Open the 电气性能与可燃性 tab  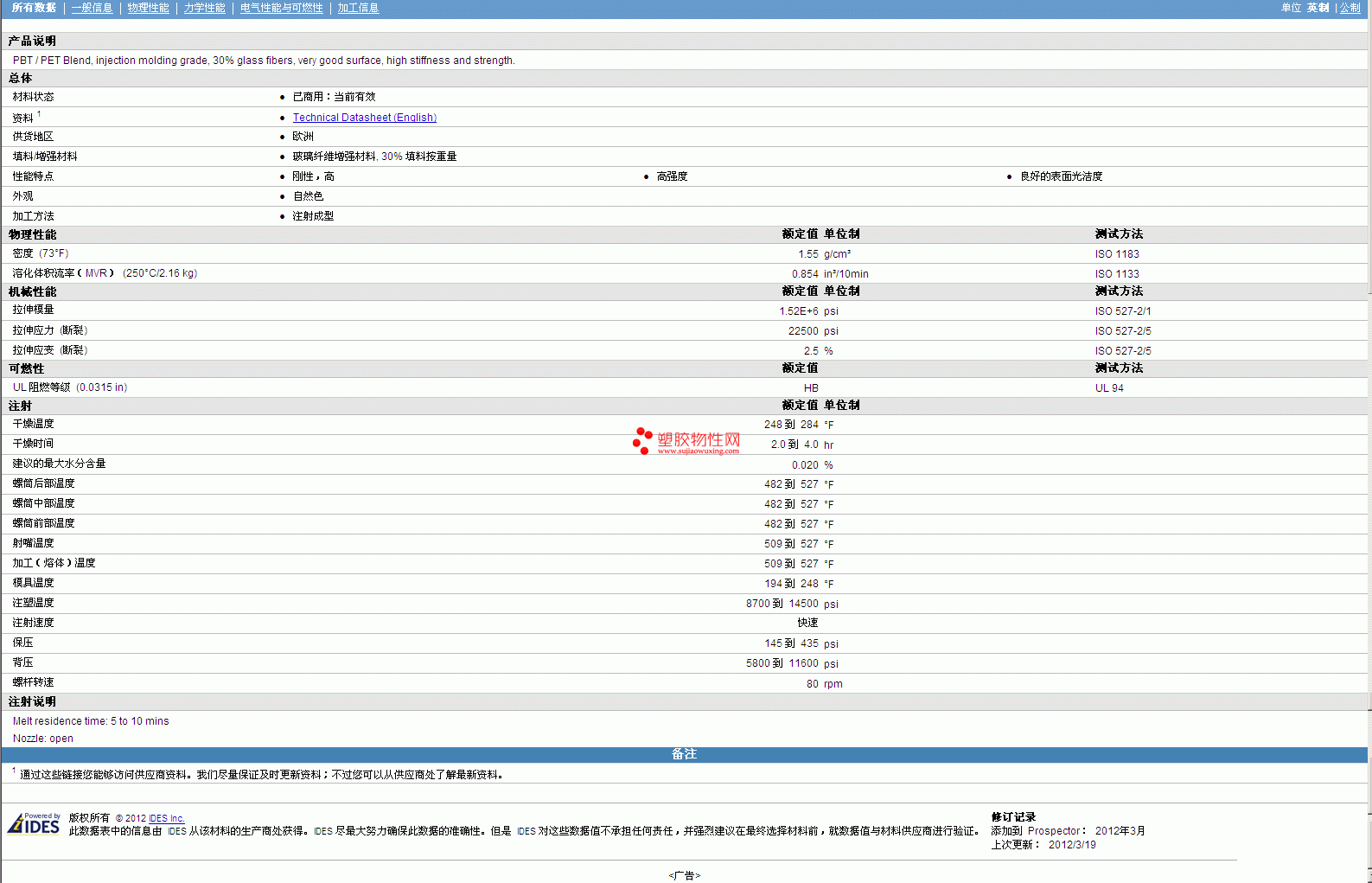click(x=281, y=8)
